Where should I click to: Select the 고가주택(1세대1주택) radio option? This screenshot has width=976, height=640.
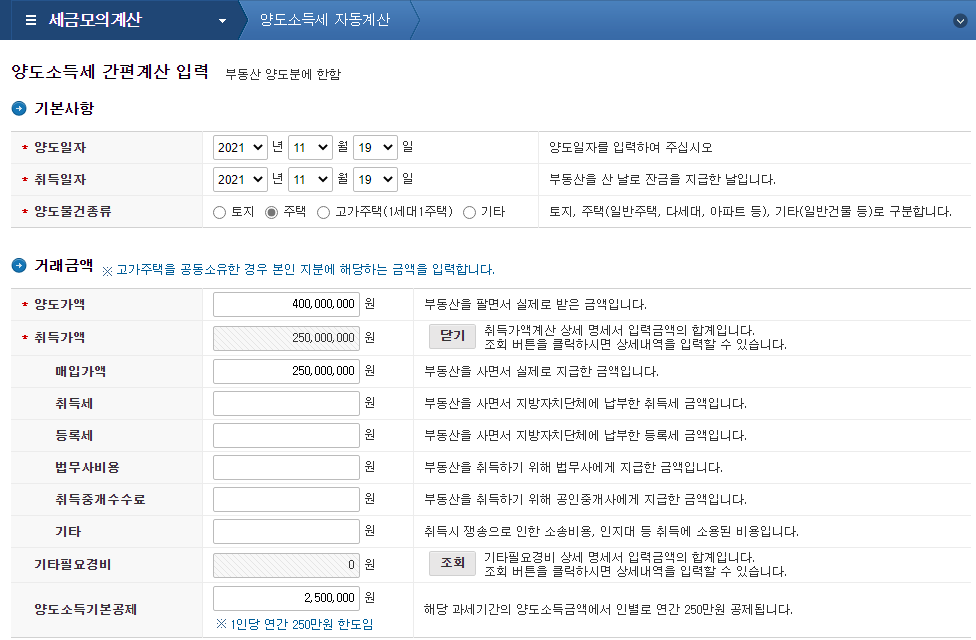click(323, 212)
